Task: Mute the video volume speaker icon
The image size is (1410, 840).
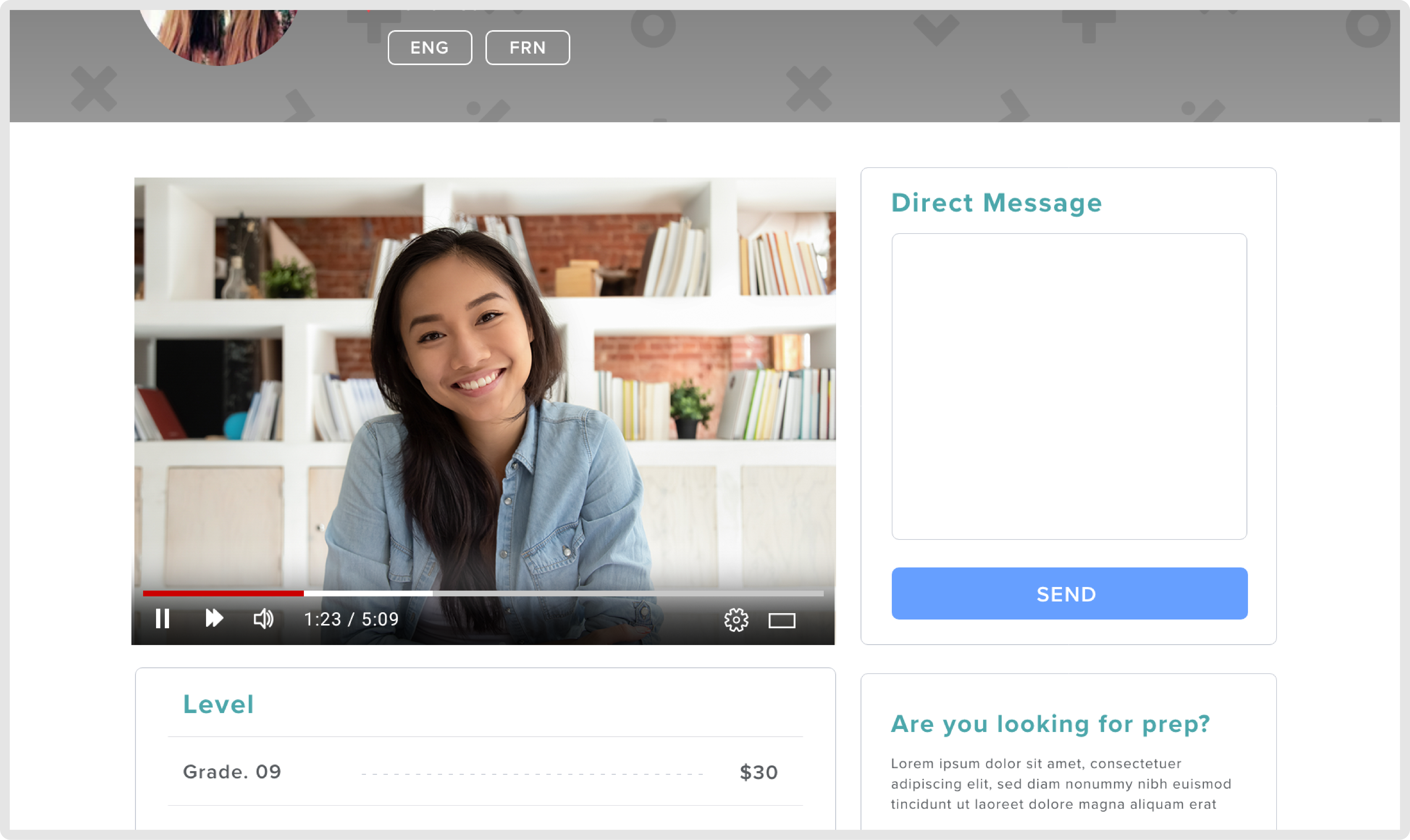Action: tap(263, 619)
